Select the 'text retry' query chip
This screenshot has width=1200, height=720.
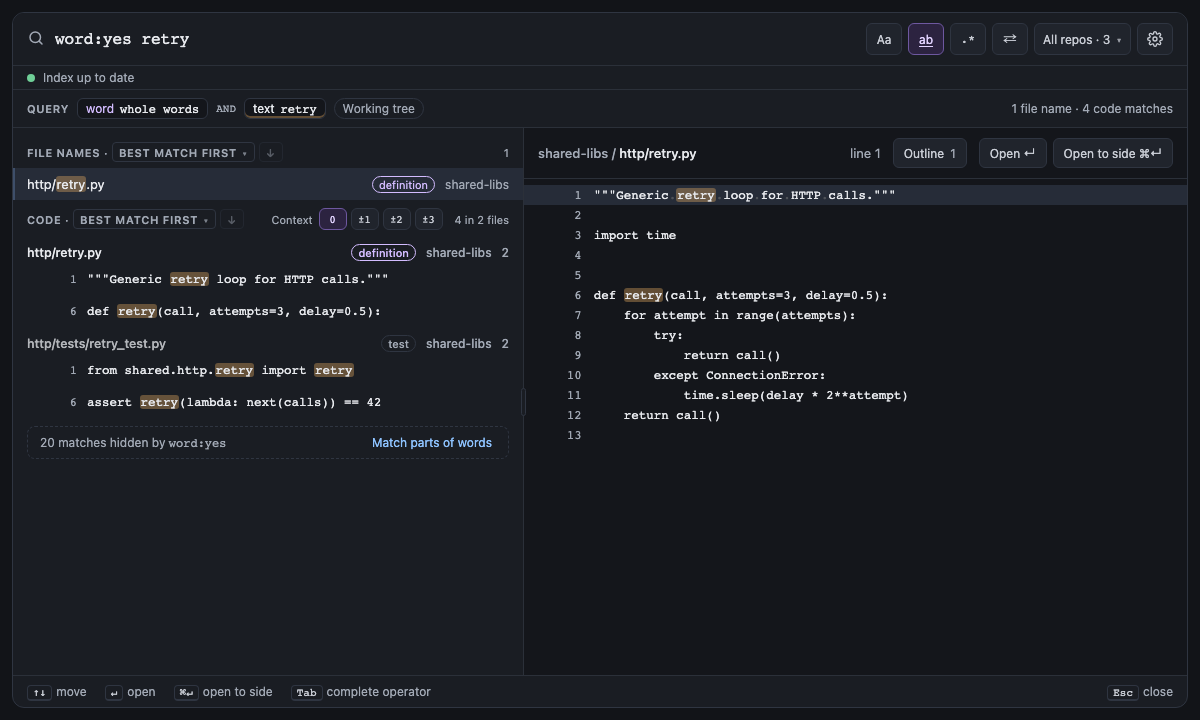point(285,109)
